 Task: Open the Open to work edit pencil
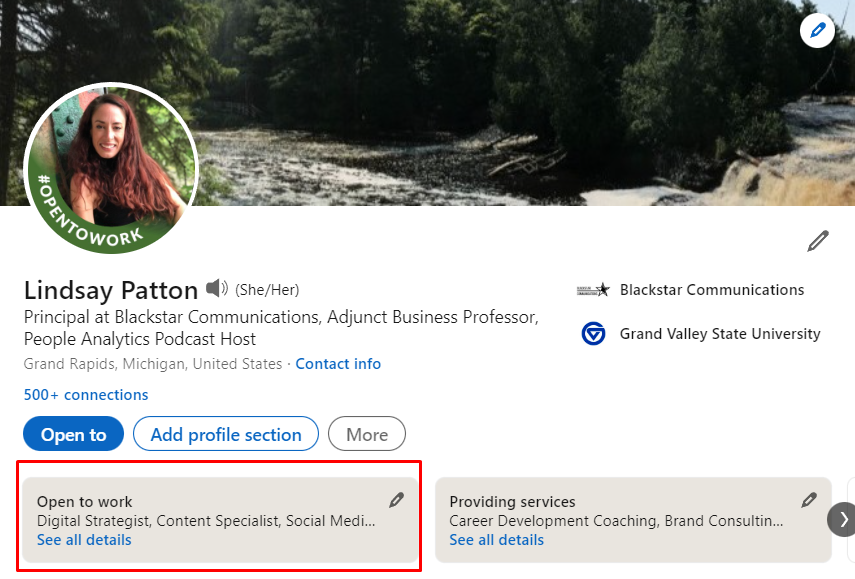[x=396, y=499]
